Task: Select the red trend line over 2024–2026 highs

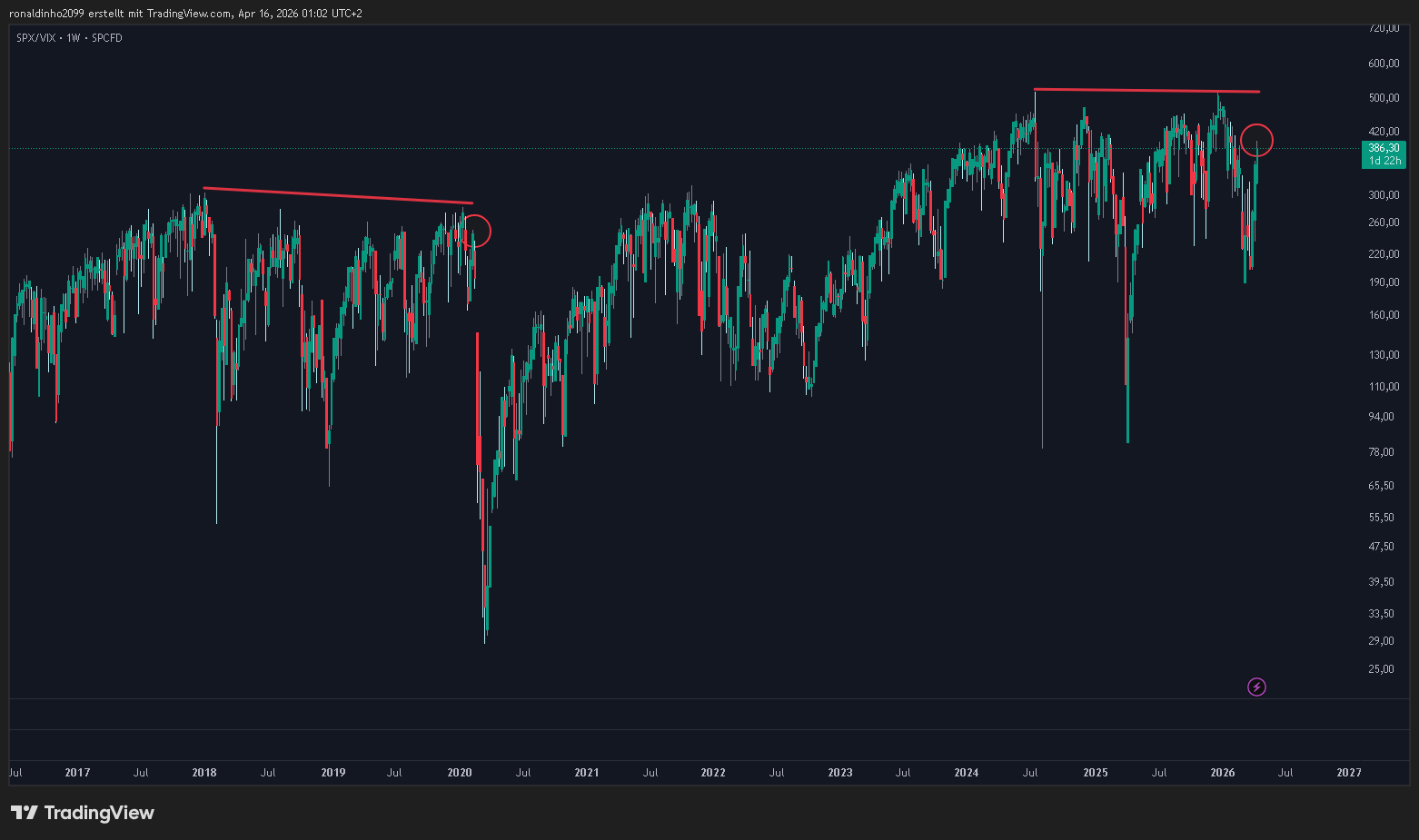Action: click(x=1146, y=90)
